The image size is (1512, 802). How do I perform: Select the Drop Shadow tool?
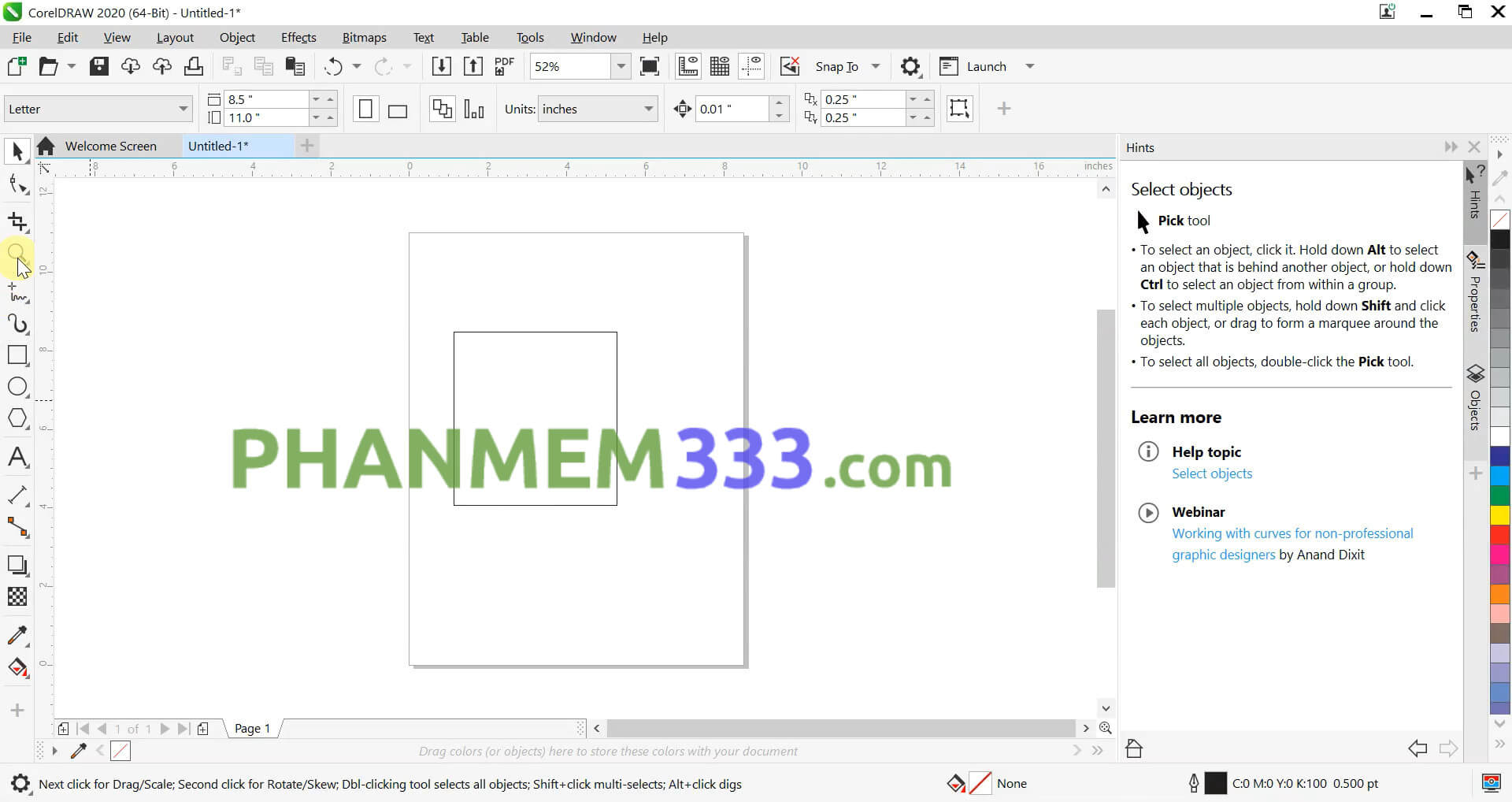coord(17,565)
